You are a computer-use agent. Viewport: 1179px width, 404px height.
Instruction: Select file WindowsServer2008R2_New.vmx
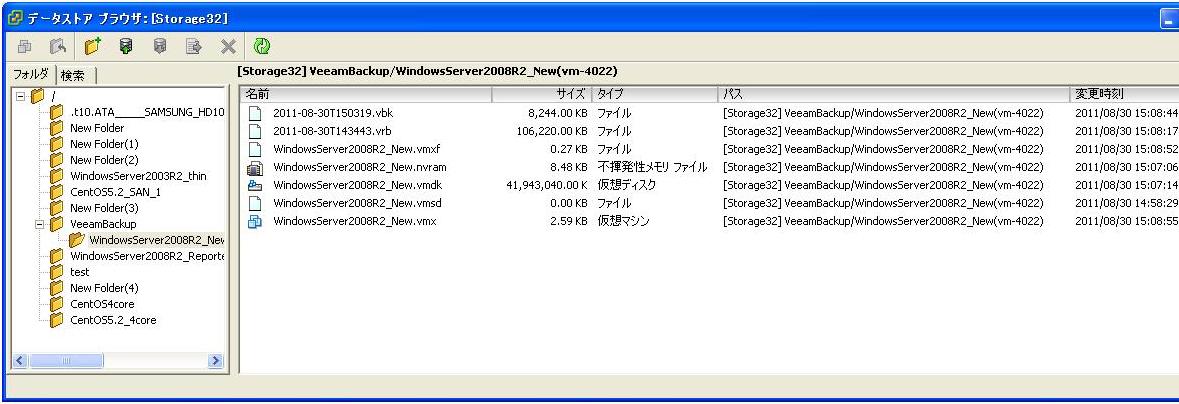(354, 221)
